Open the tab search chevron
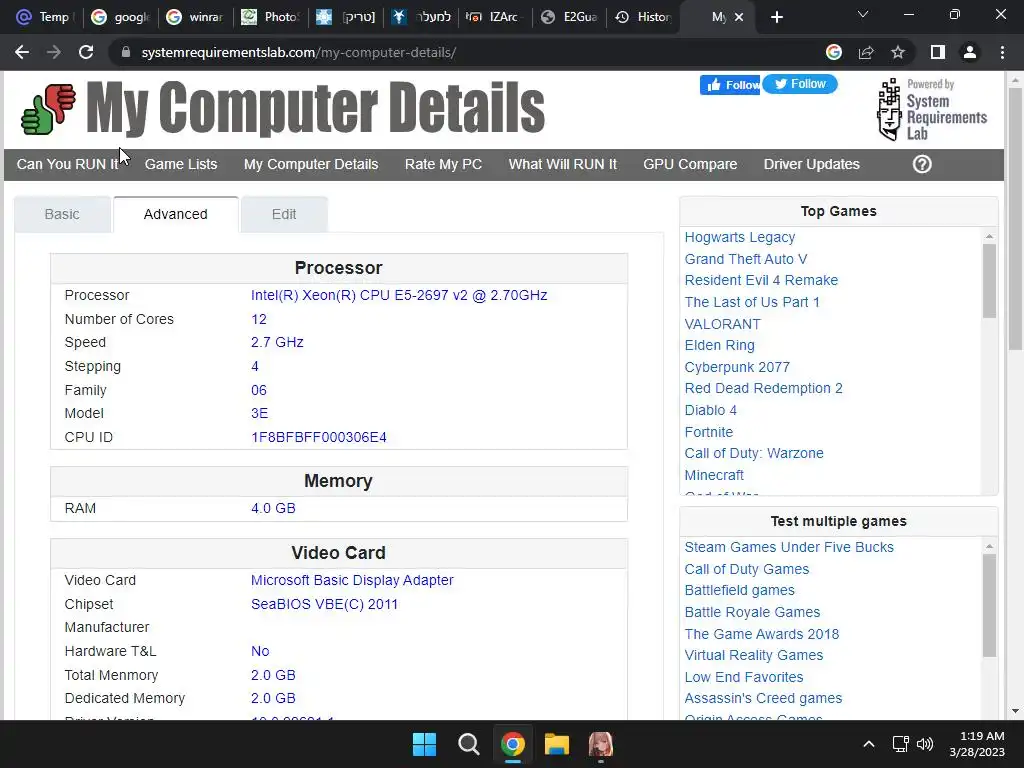This screenshot has height=768, width=1024. point(863,14)
